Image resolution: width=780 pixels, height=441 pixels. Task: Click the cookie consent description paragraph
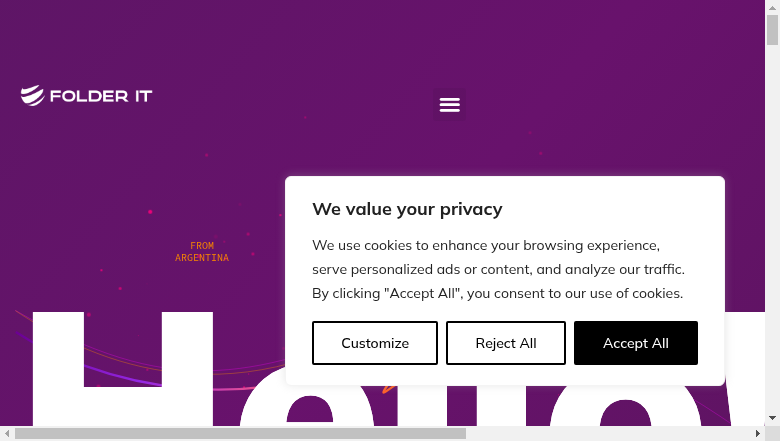pos(498,269)
